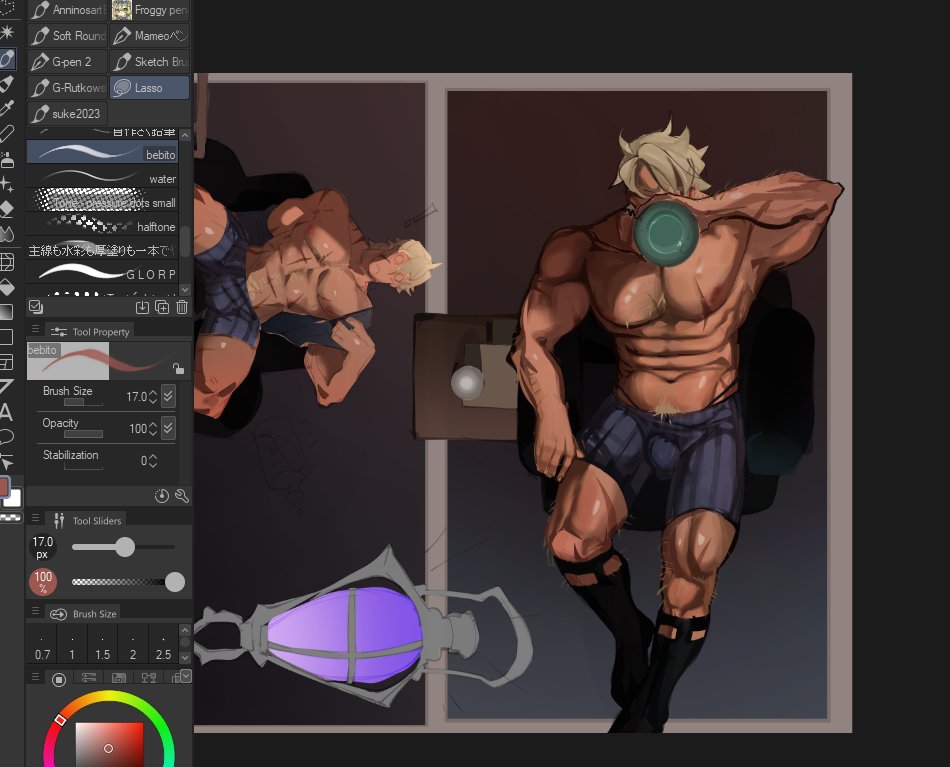
Task: Open the Opacity dropdown chevron
Action: pos(168,428)
